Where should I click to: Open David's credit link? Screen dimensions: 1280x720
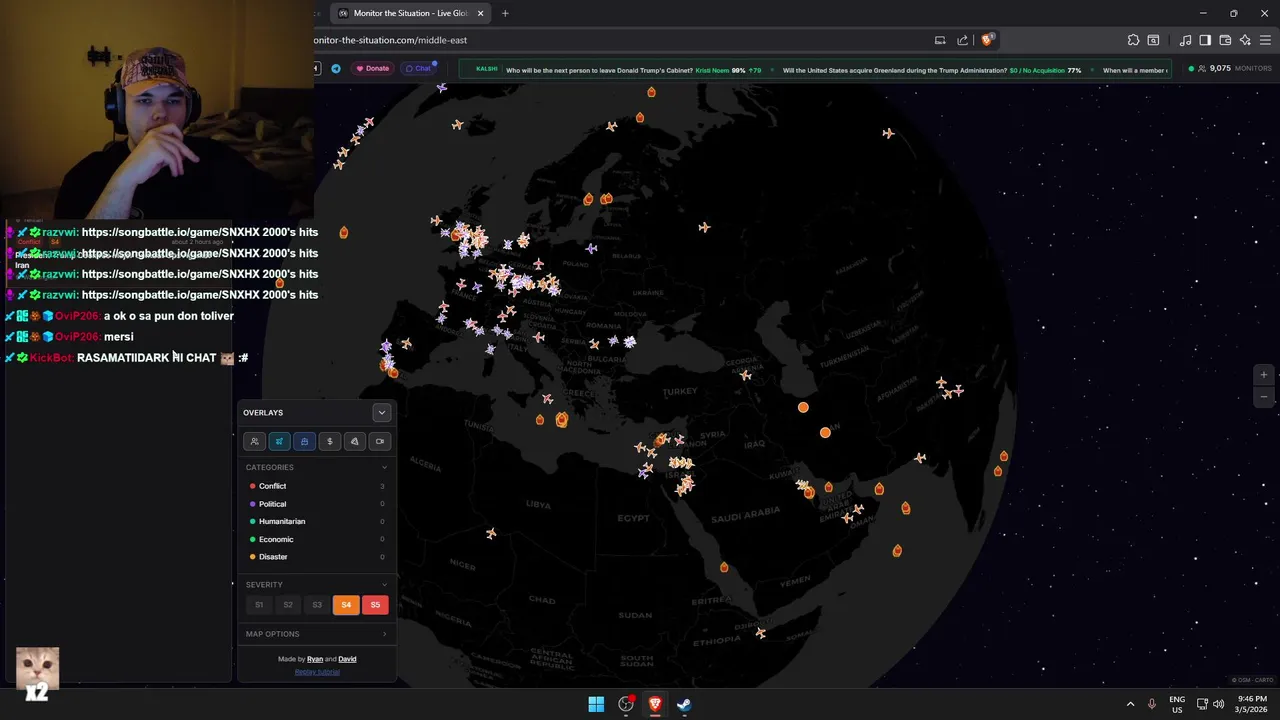pos(347,659)
